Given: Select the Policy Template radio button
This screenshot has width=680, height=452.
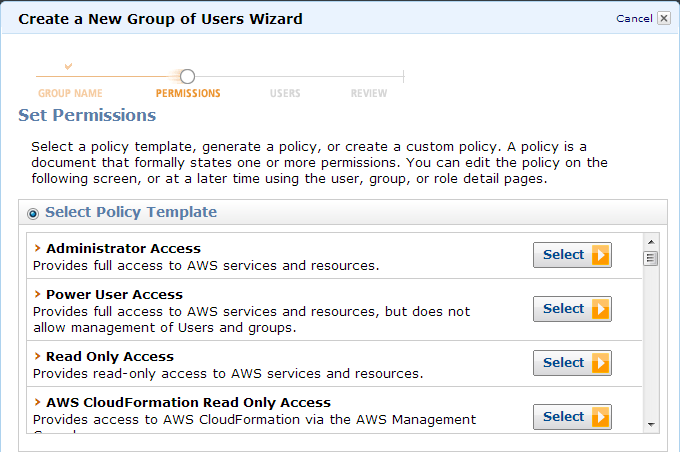Looking at the screenshot, I should pos(34,213).
